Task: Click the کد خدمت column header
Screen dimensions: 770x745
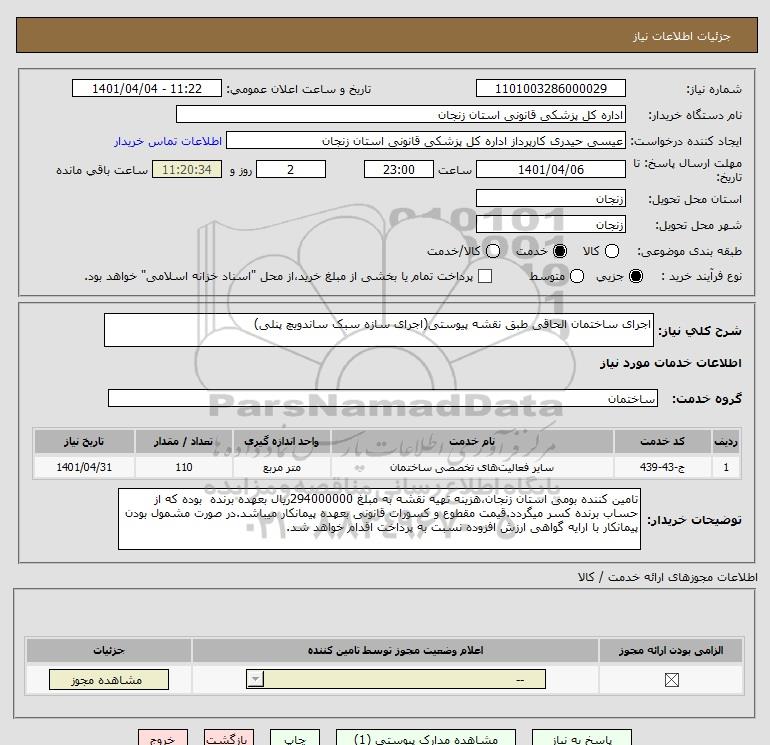Action: click(662, 441)
